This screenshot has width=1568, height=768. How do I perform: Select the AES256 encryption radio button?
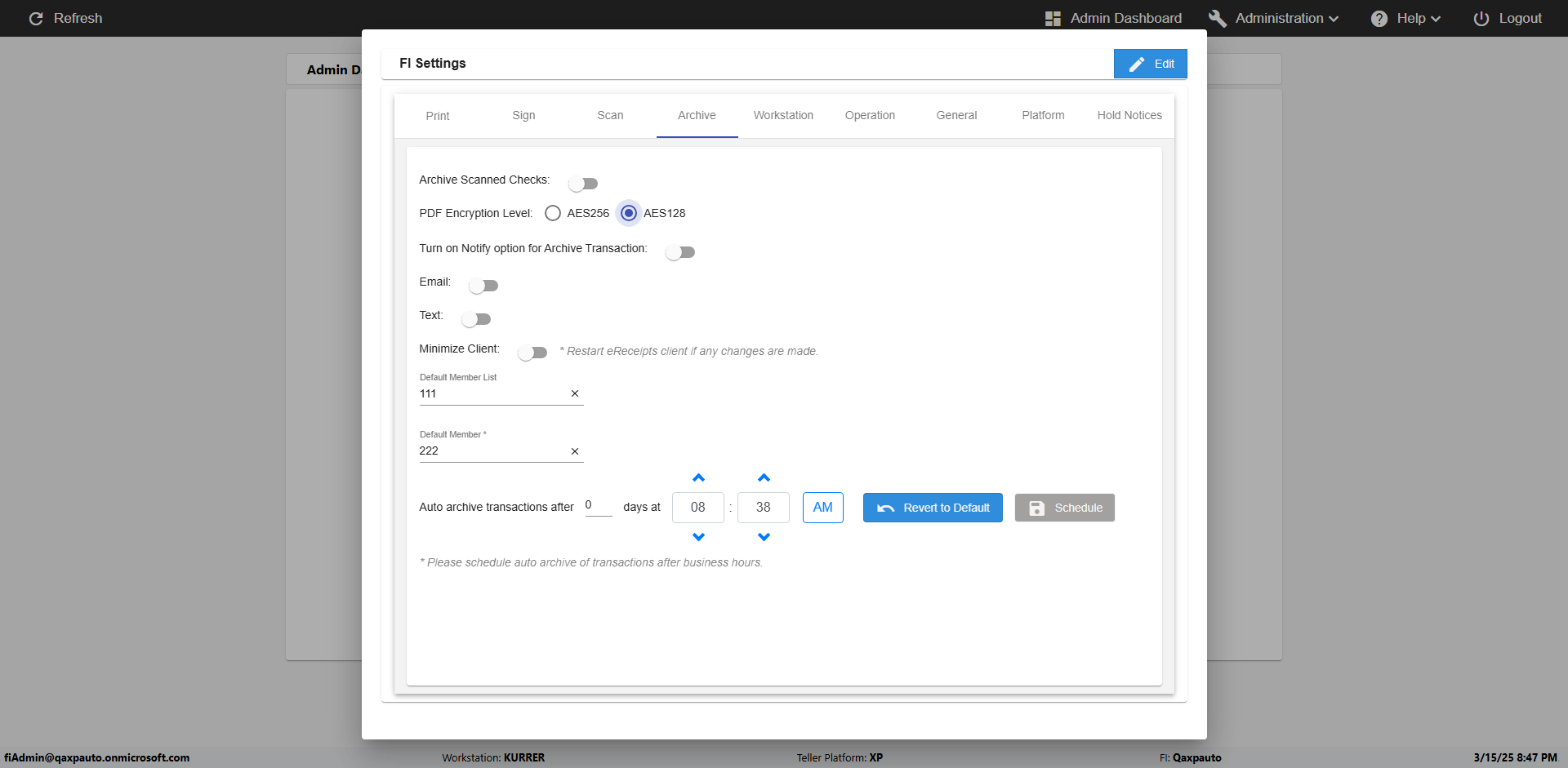coord(553,213)
